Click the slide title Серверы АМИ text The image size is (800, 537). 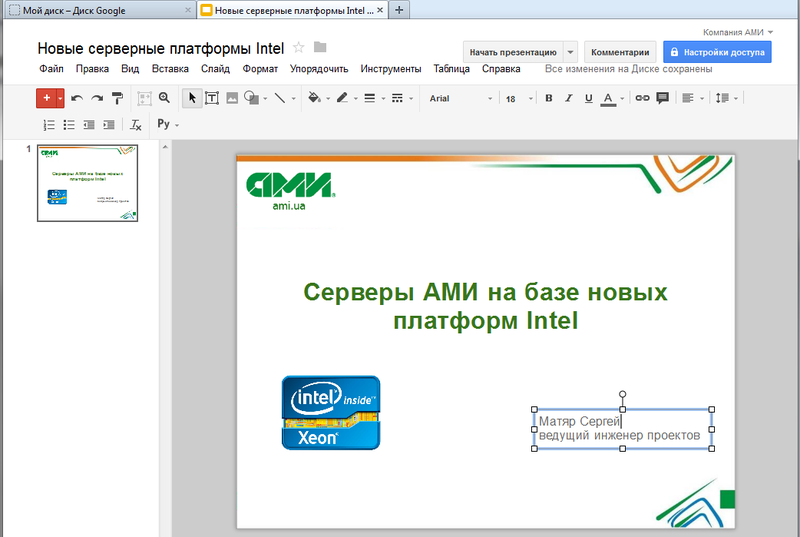(x=485, y=306)
